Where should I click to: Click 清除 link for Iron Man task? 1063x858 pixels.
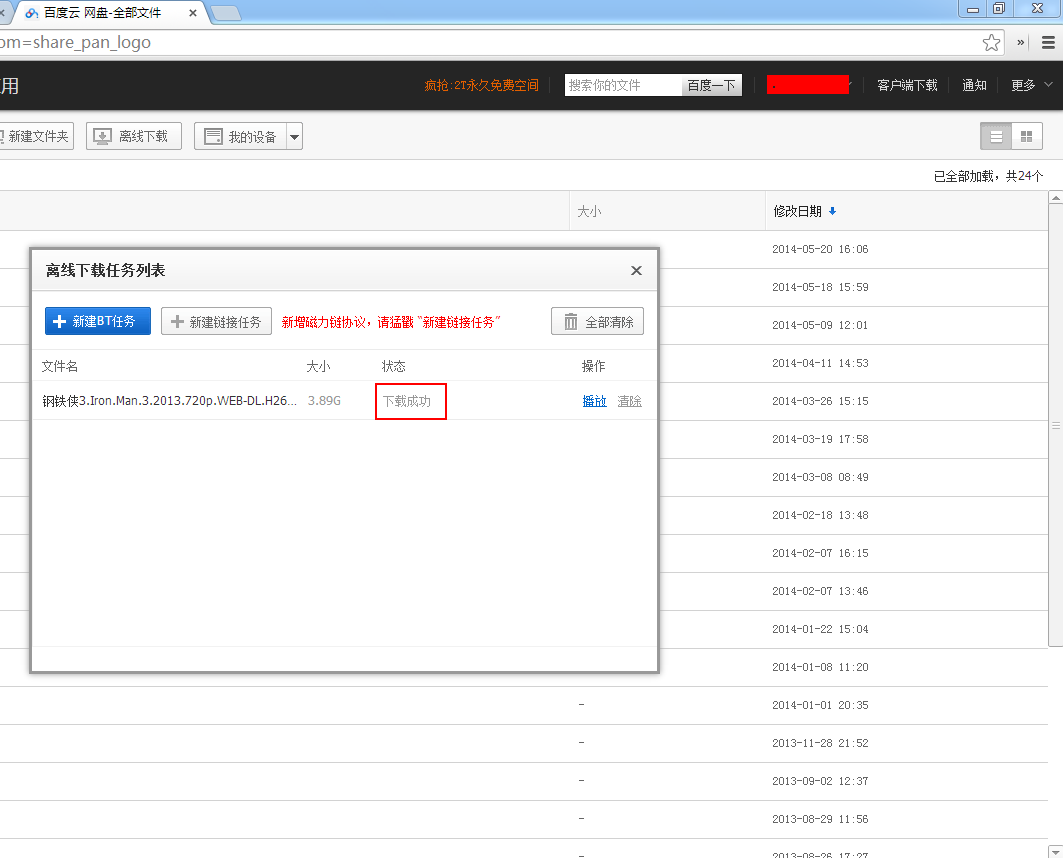[x=629, y=401]
